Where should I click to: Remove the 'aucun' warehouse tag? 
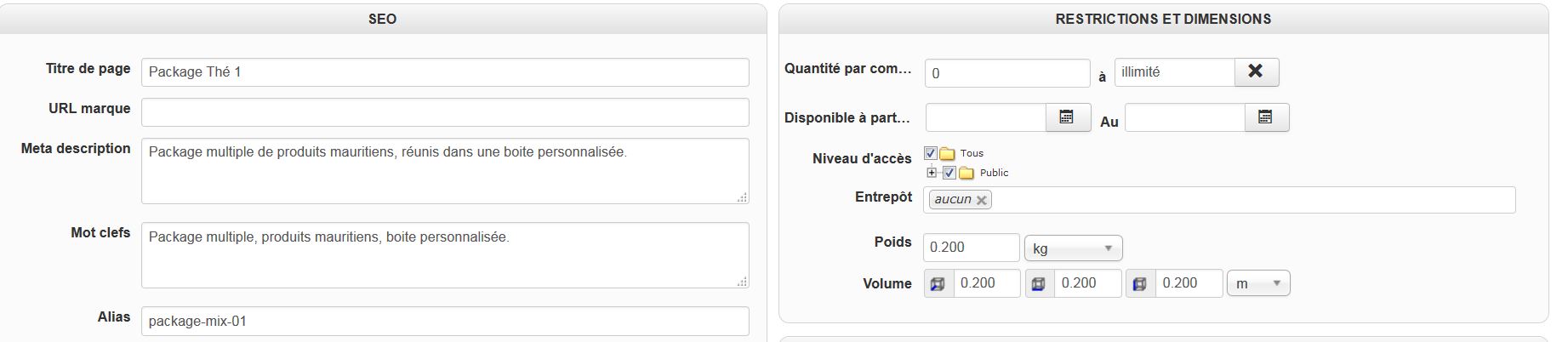[x=982, y=200]
